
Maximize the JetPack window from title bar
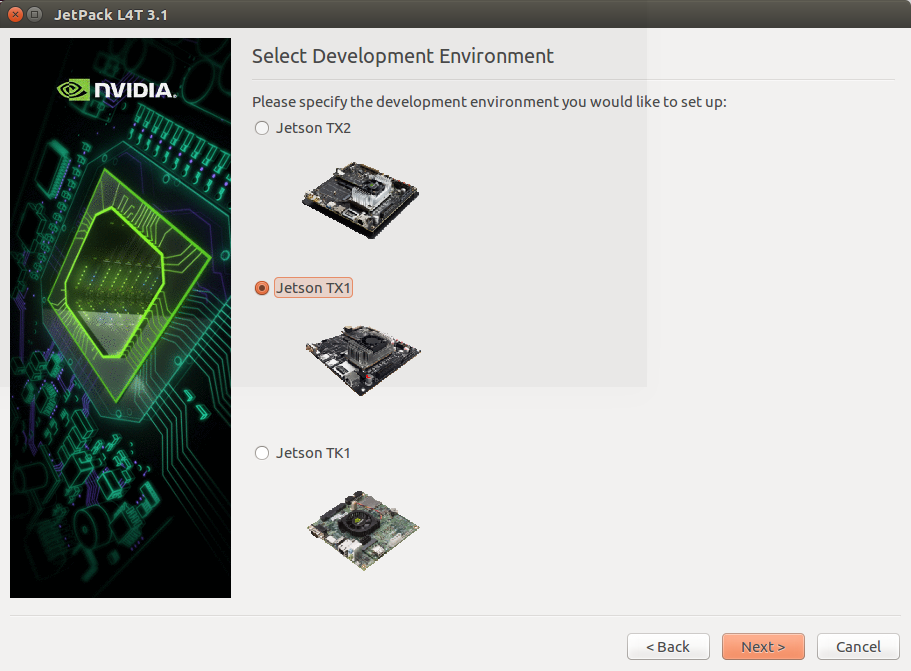click(35, 15)
